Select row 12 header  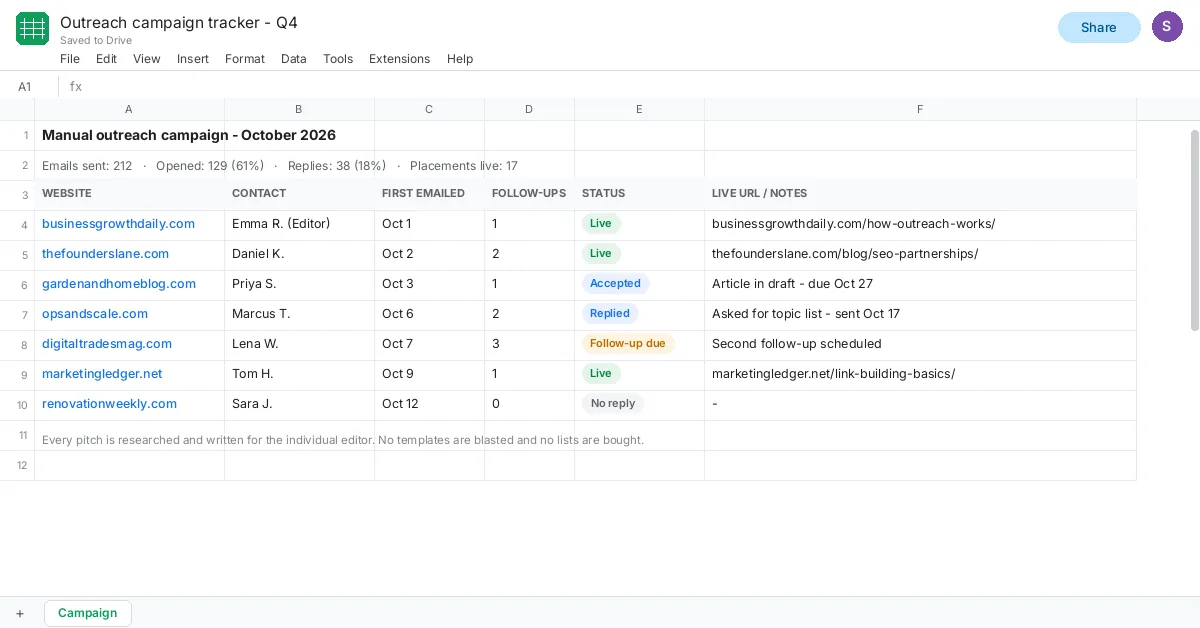(x=17, y=465)
